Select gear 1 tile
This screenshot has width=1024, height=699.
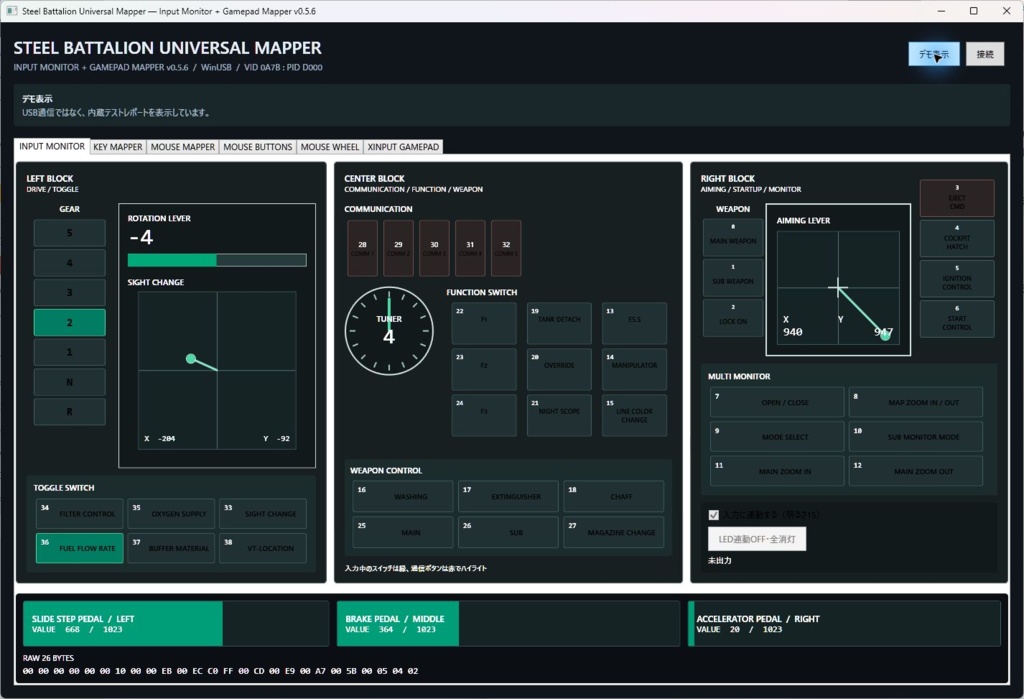(69, 352)
